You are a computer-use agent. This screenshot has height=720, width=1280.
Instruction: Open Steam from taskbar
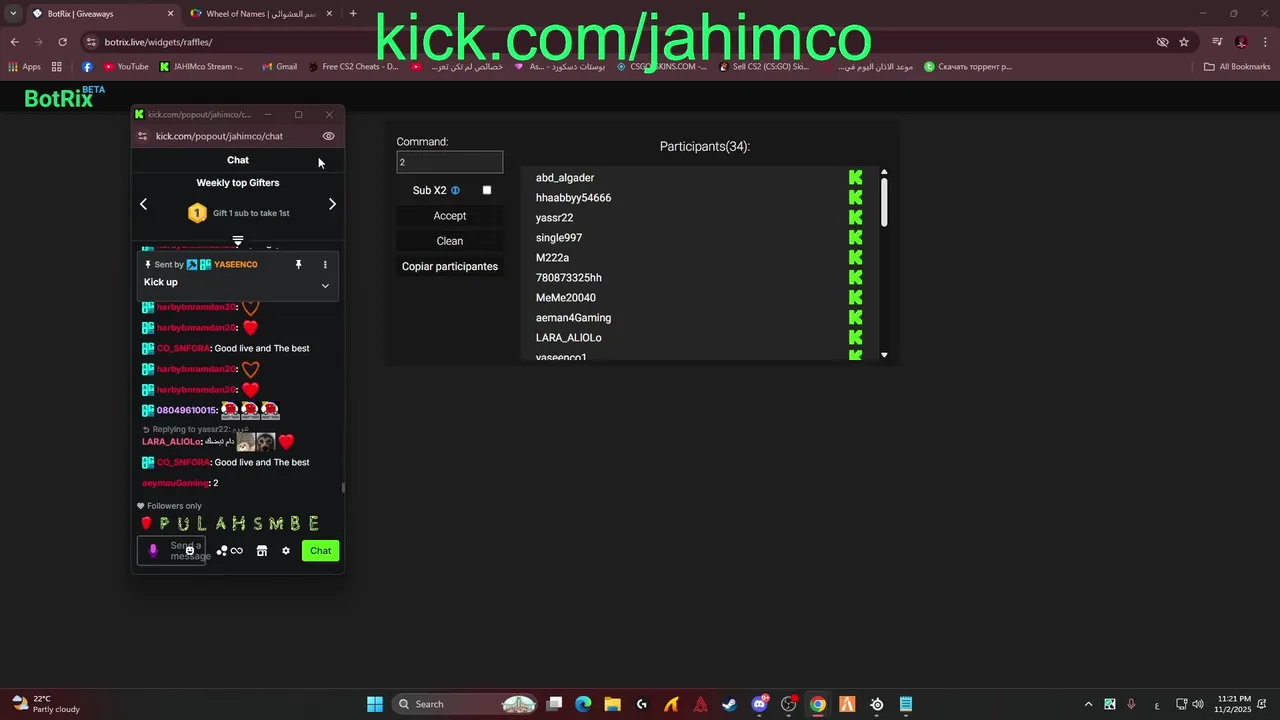coord(729,704)
